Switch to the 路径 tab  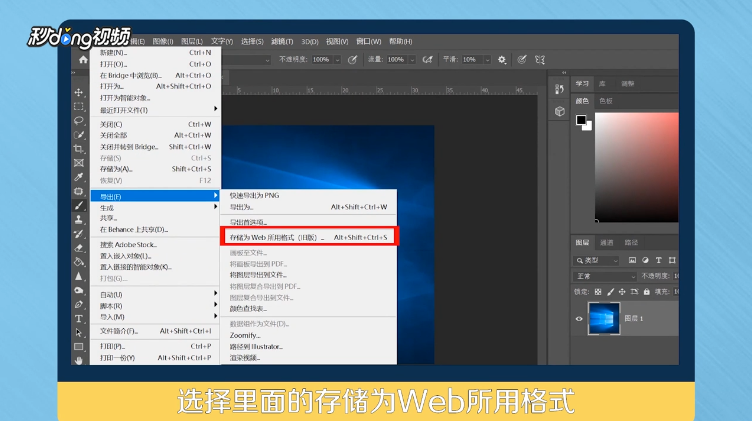tap(631, 243)
